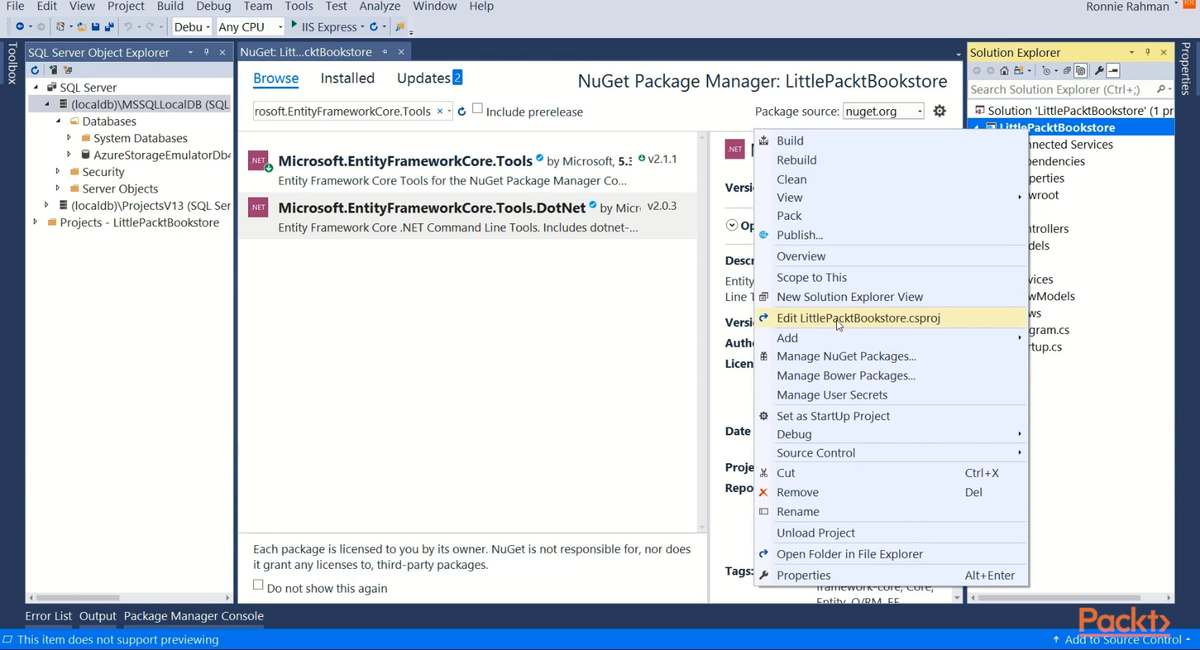Open the IIS Express target dropdown arrow
The height and width of the screenshot is (650, 1200).
click(x=362, y=27)
